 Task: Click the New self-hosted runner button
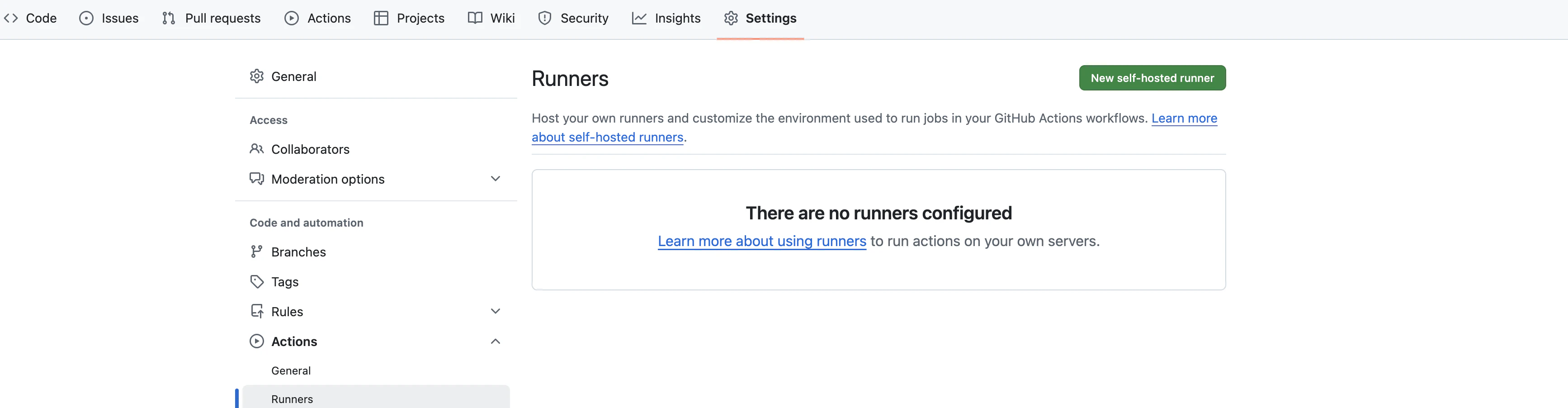[x=1152, y=78]
